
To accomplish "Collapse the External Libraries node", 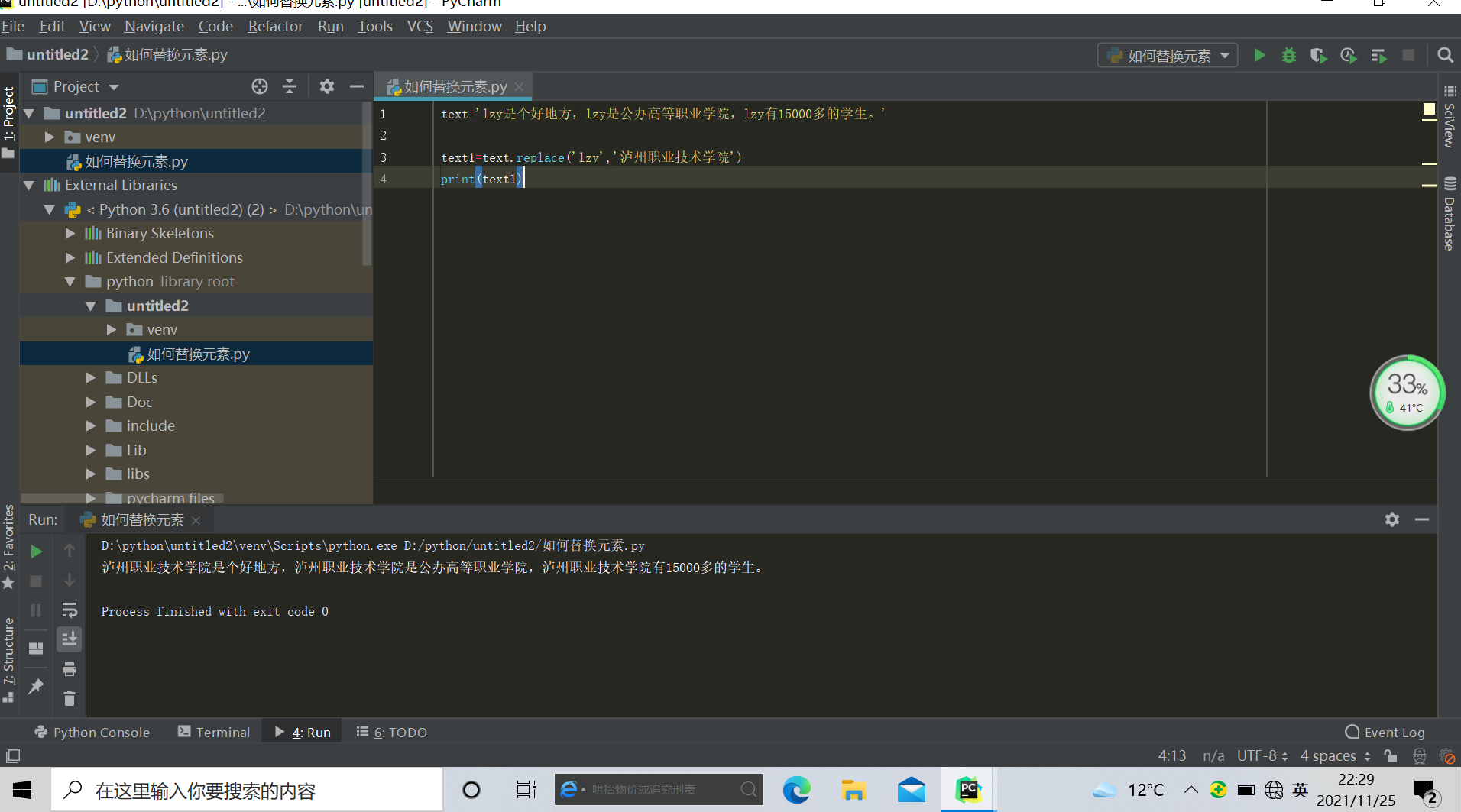I will [29, 185].
